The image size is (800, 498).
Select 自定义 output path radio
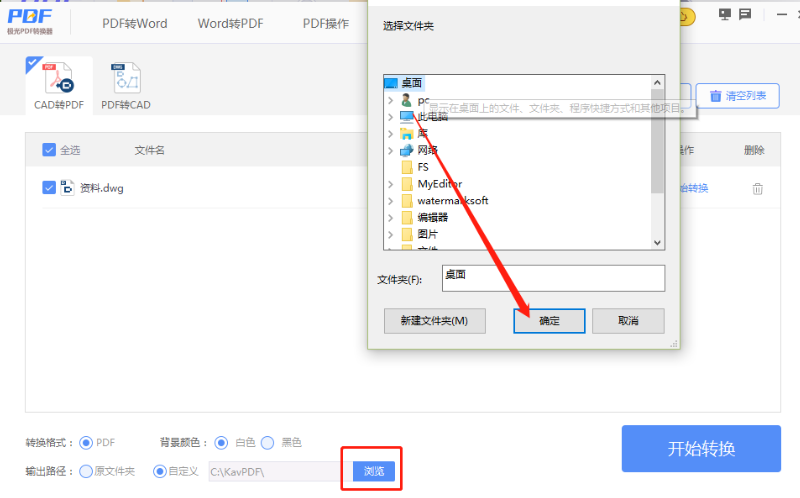[x=160, y=471]
